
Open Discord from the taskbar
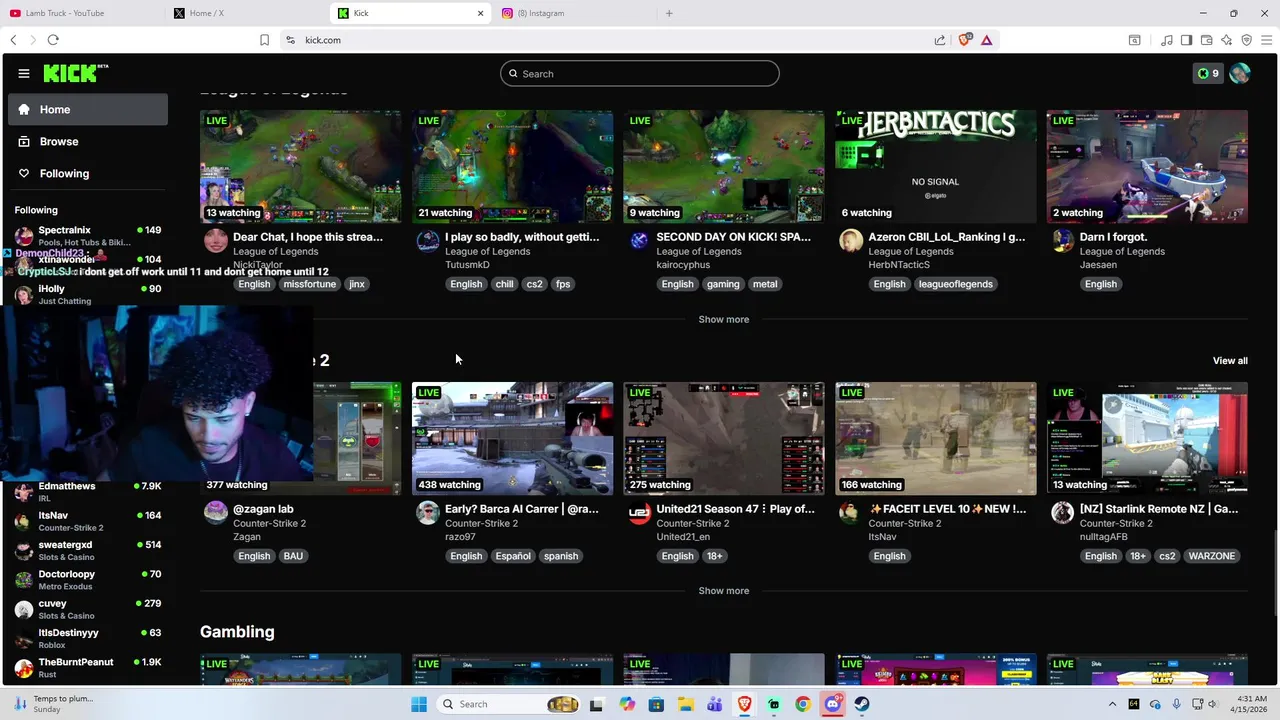point(833,704)
